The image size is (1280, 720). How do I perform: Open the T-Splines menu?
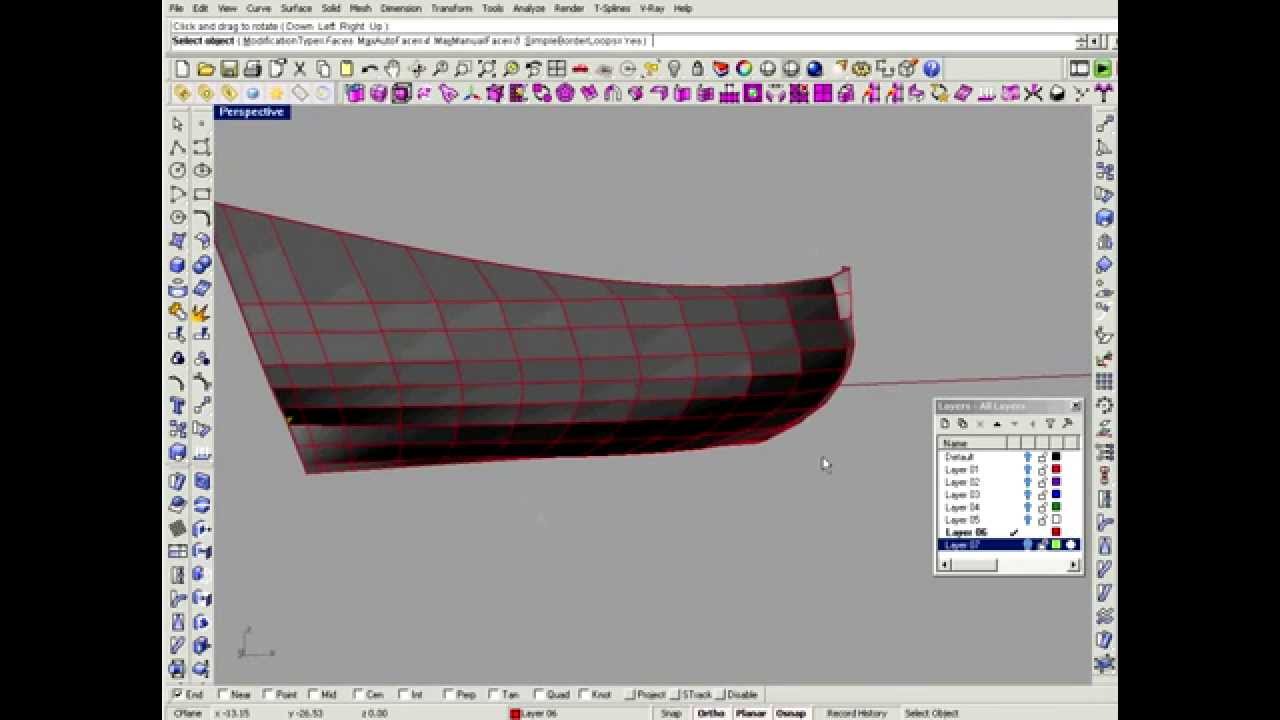point(611,8)
